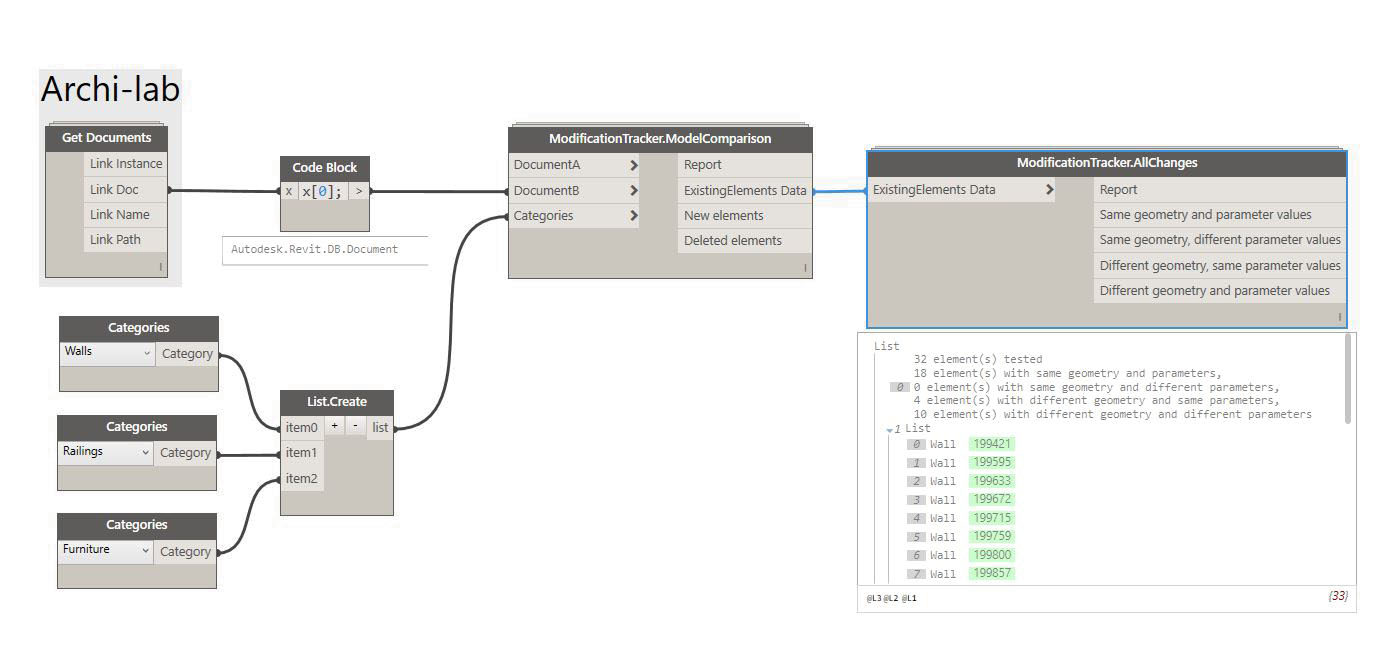Select the @L3 list level label
Viewport: 1386px width, 657px height.
point(873,599)
